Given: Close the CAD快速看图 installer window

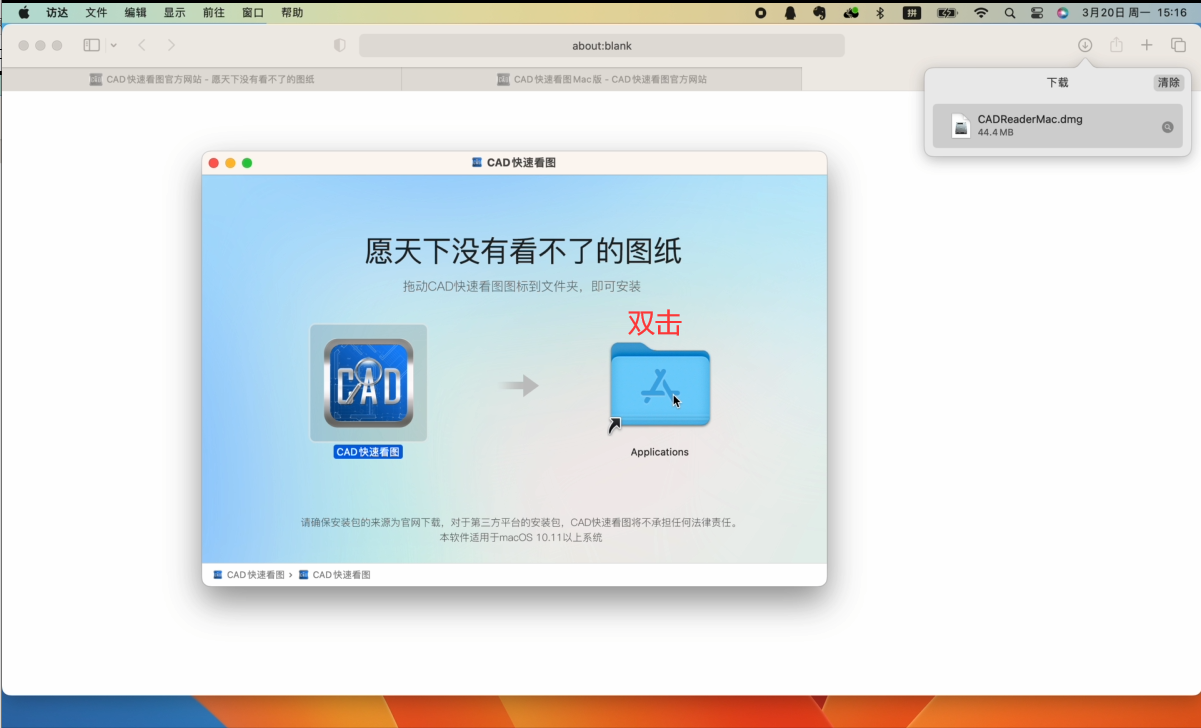Looking at the screenshot, I should click(214, 163).
